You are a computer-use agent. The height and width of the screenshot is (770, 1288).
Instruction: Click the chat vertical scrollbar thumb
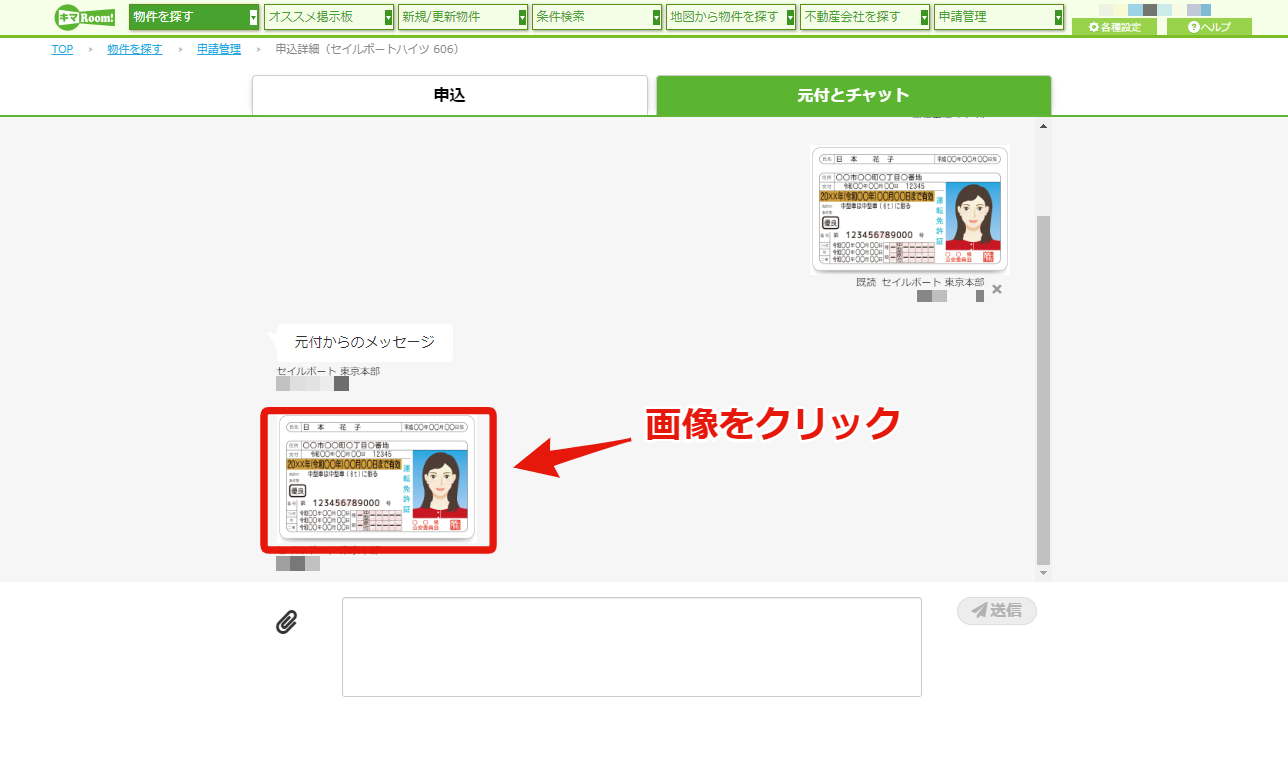pos(1043,390)
